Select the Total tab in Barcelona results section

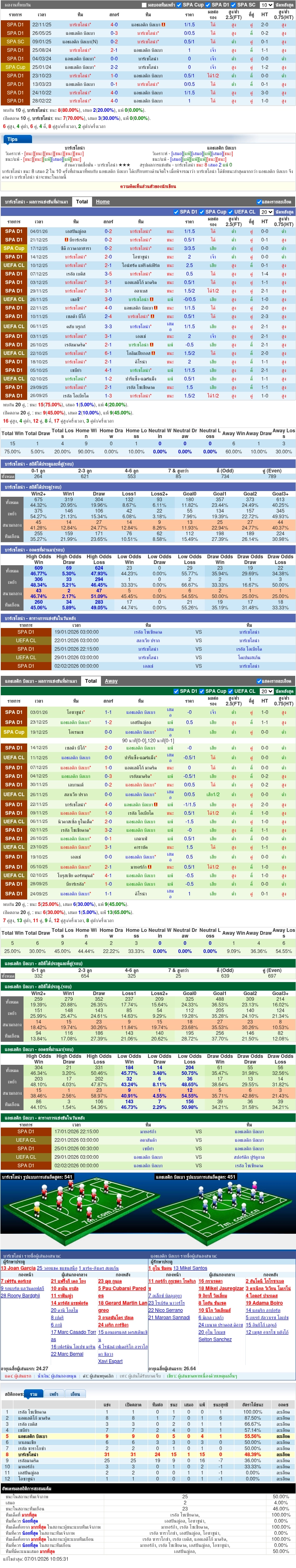[82, 201]
